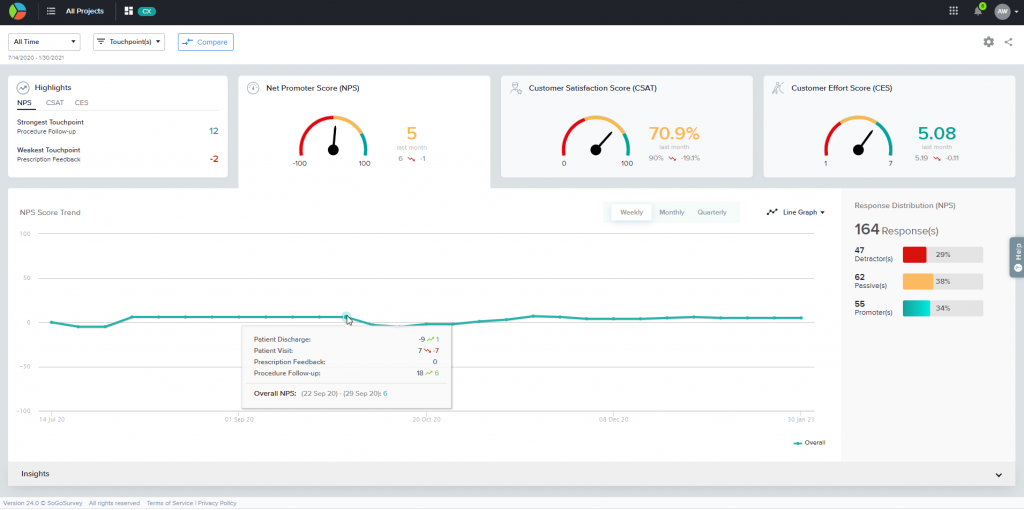This screenshot has width=1024, height=510.
Task: Select the CES tab in Highlights
Action: click(x=81, y=103)
